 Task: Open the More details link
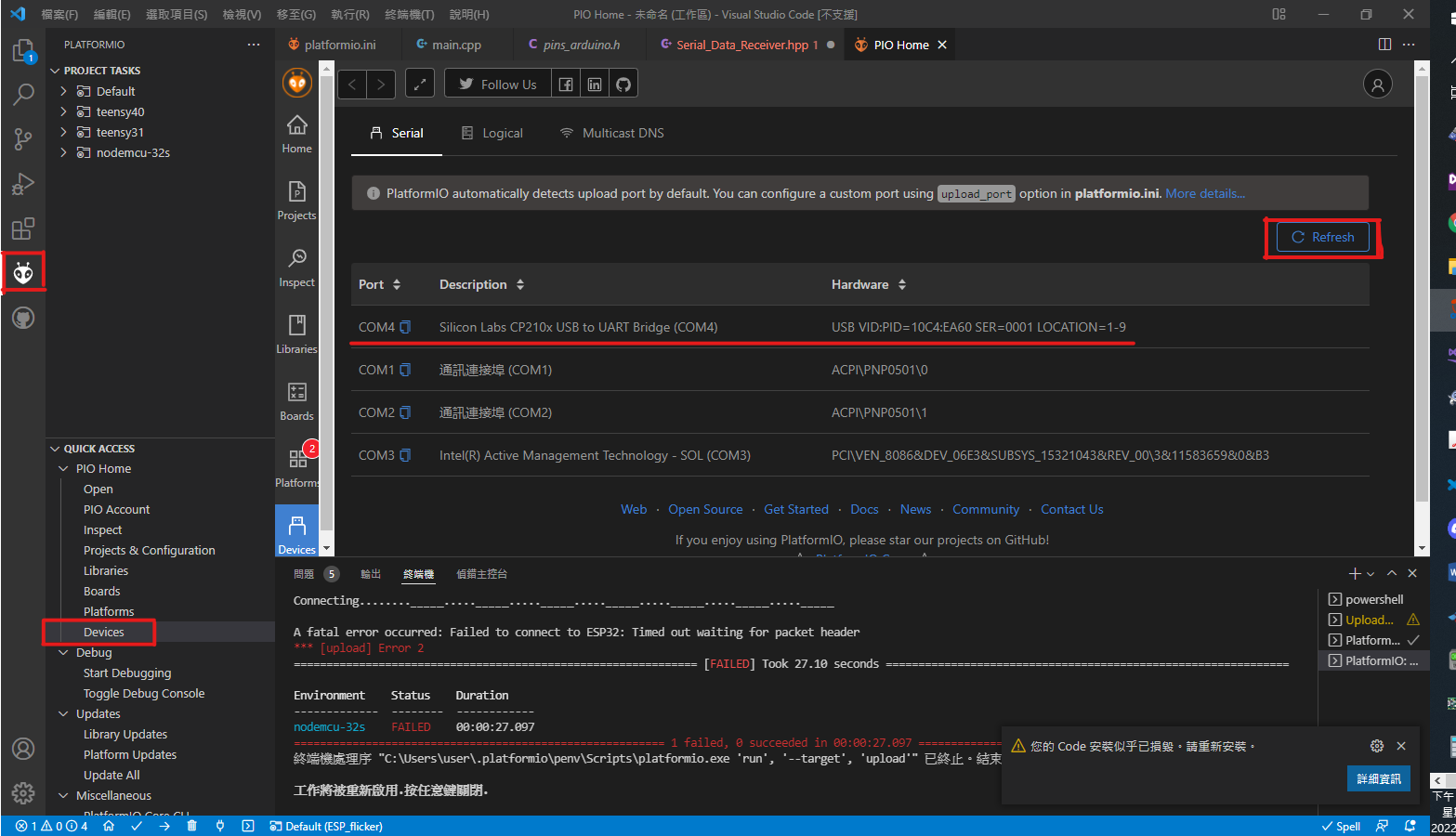1205,193
